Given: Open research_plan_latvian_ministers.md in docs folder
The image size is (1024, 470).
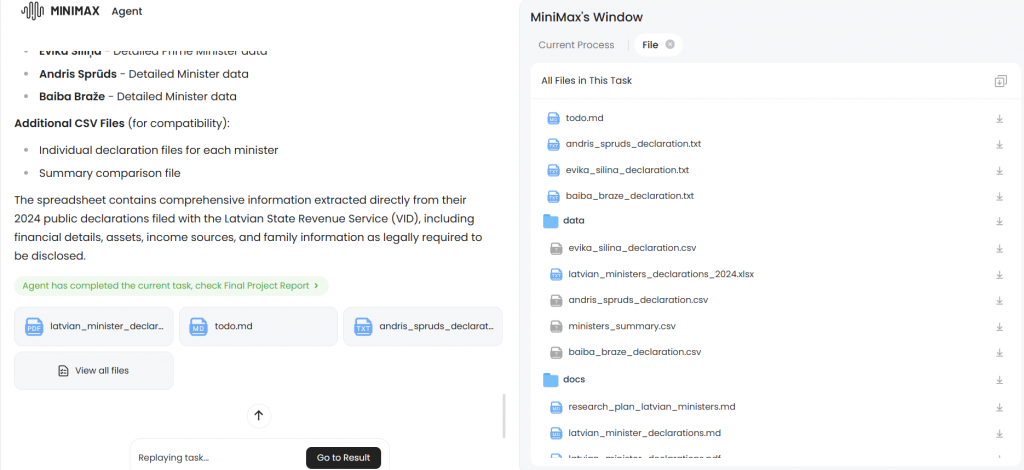Looking at the screenshot, I should (652, 407).
